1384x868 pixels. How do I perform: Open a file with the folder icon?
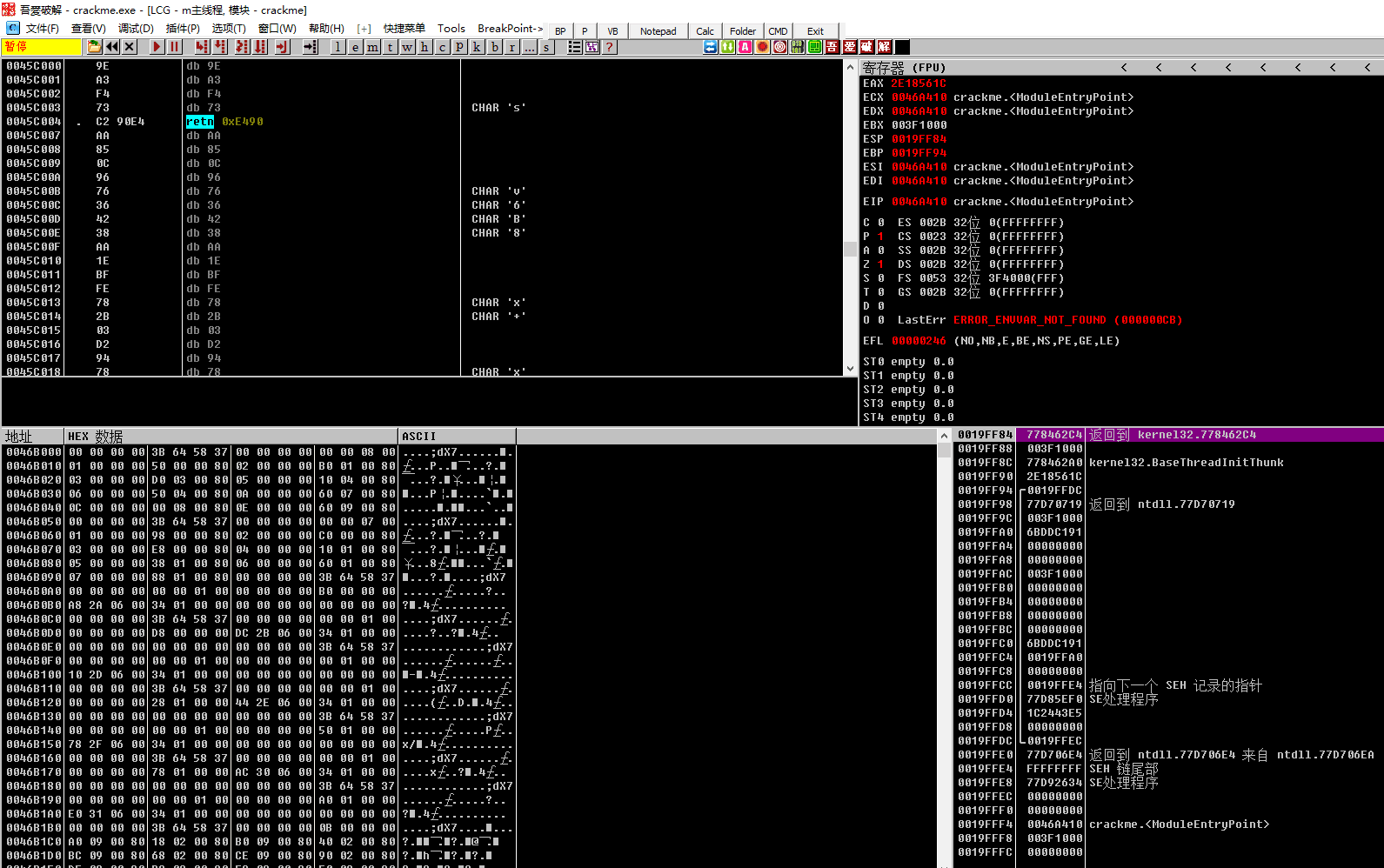pos(94,47)
